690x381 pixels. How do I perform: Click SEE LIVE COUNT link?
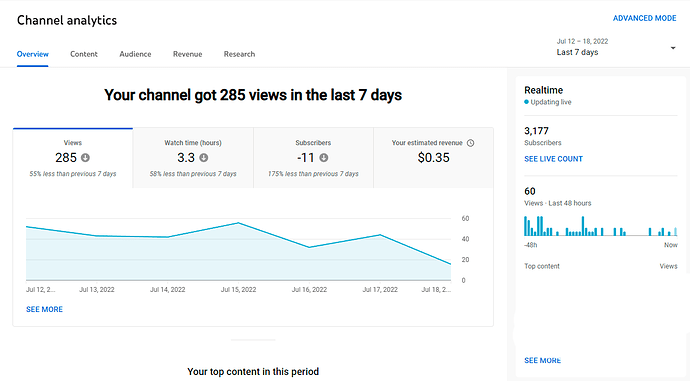tap(553, 159)
